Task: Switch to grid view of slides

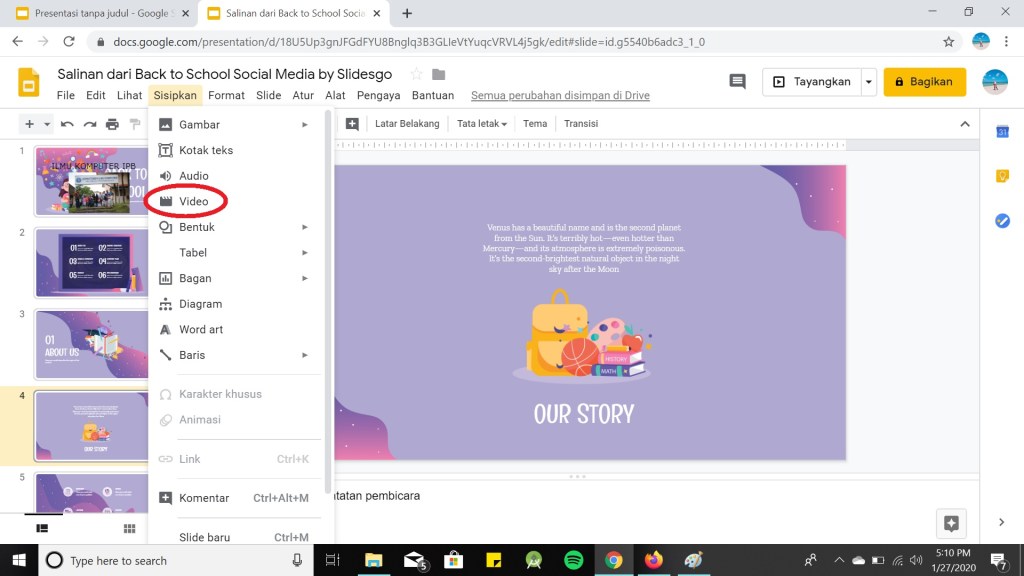Action: click(x=129, y=528)
